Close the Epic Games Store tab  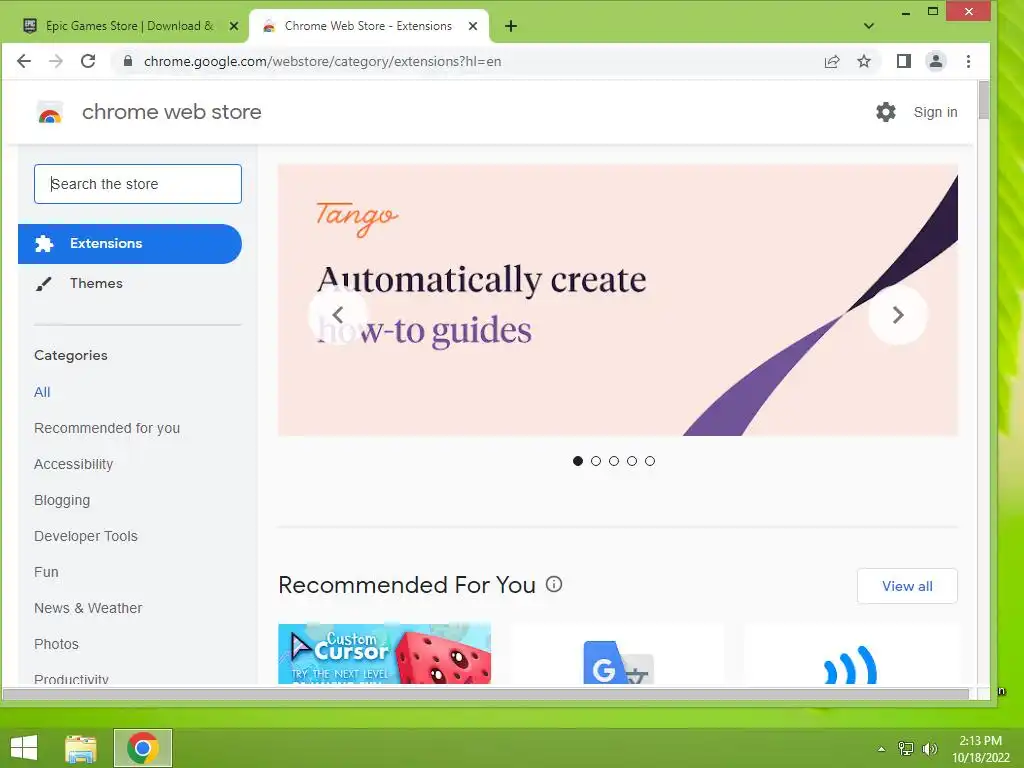[x=234, y=26]
